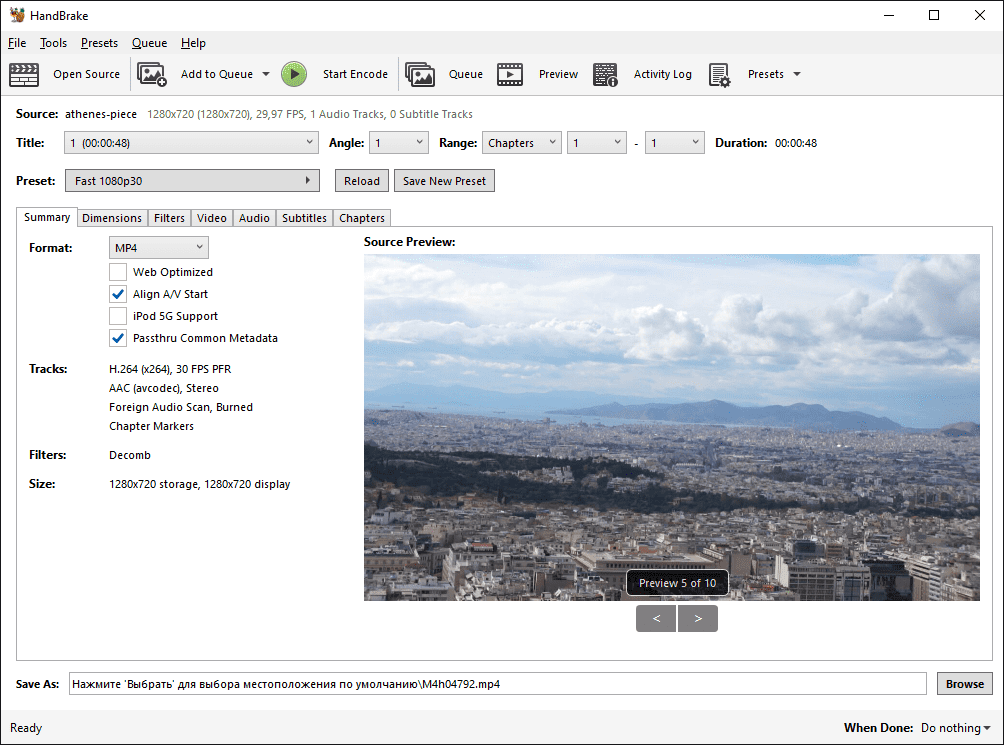
Task: Switch to the Dimensions tab
Action: coord(112,218)
